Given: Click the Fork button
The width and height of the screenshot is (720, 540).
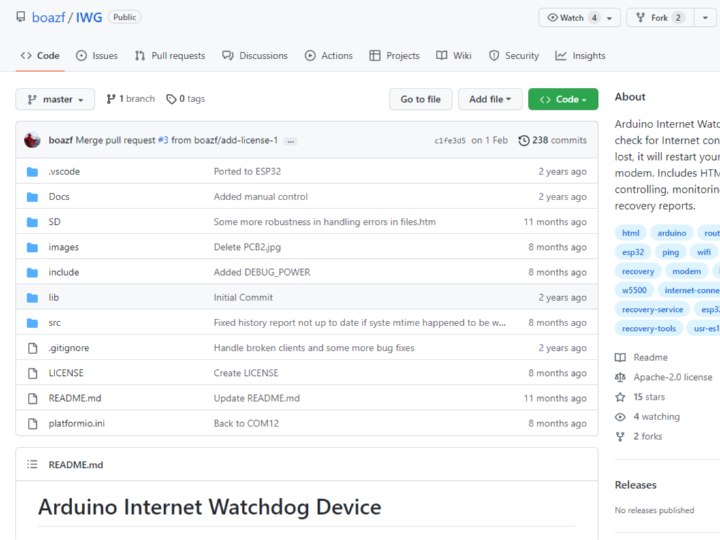Looking at the screenshot, I should [660, 18].
